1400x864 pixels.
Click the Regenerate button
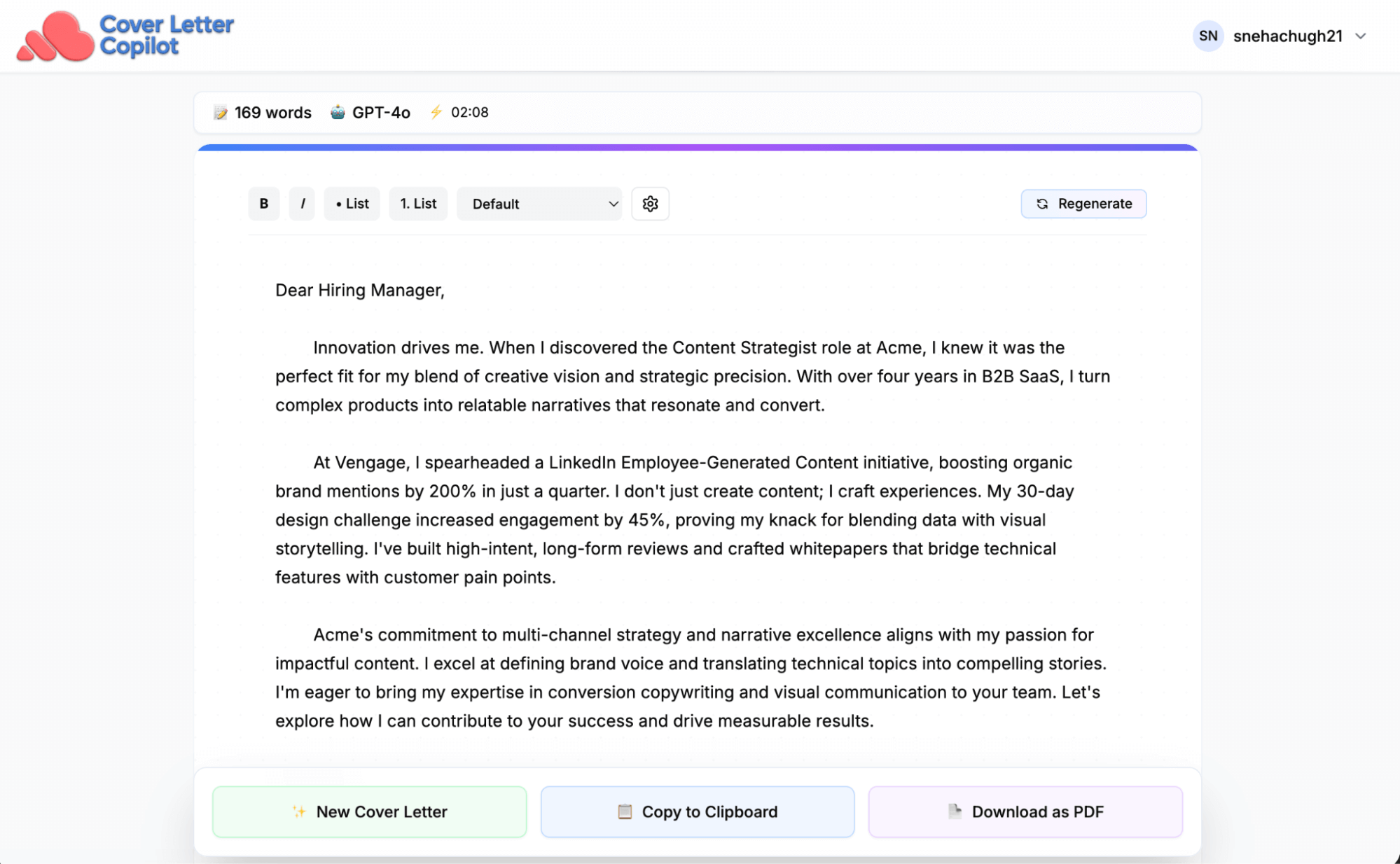pos(1083,204)
